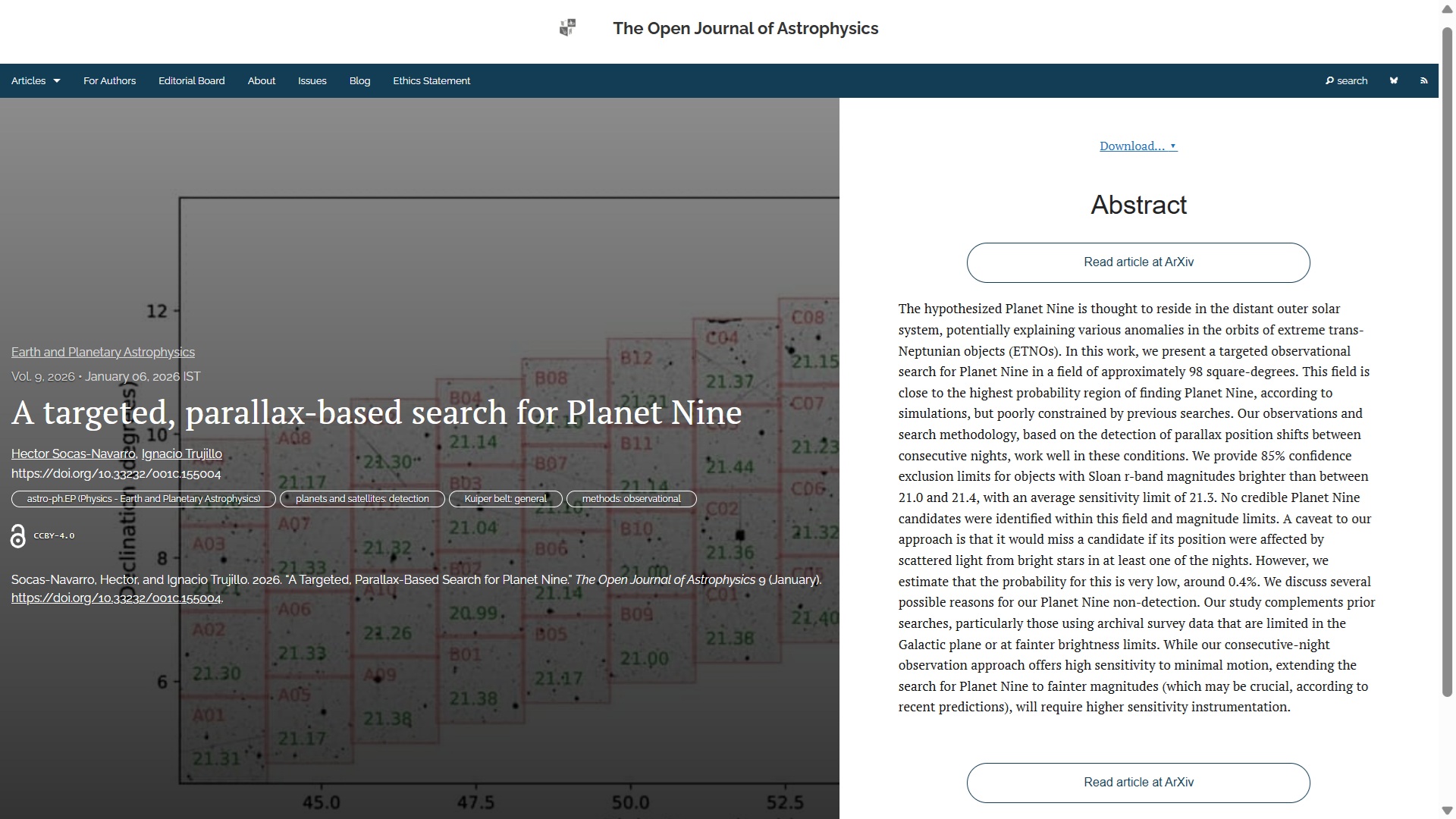
Task: Click the journal logo icon
Action: 567,28
